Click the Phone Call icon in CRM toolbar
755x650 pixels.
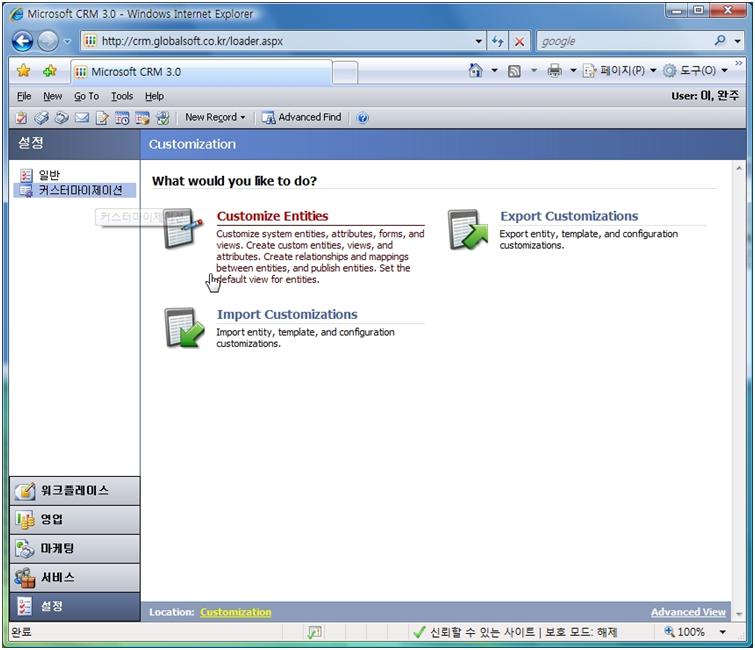click(x=62, y=117)
